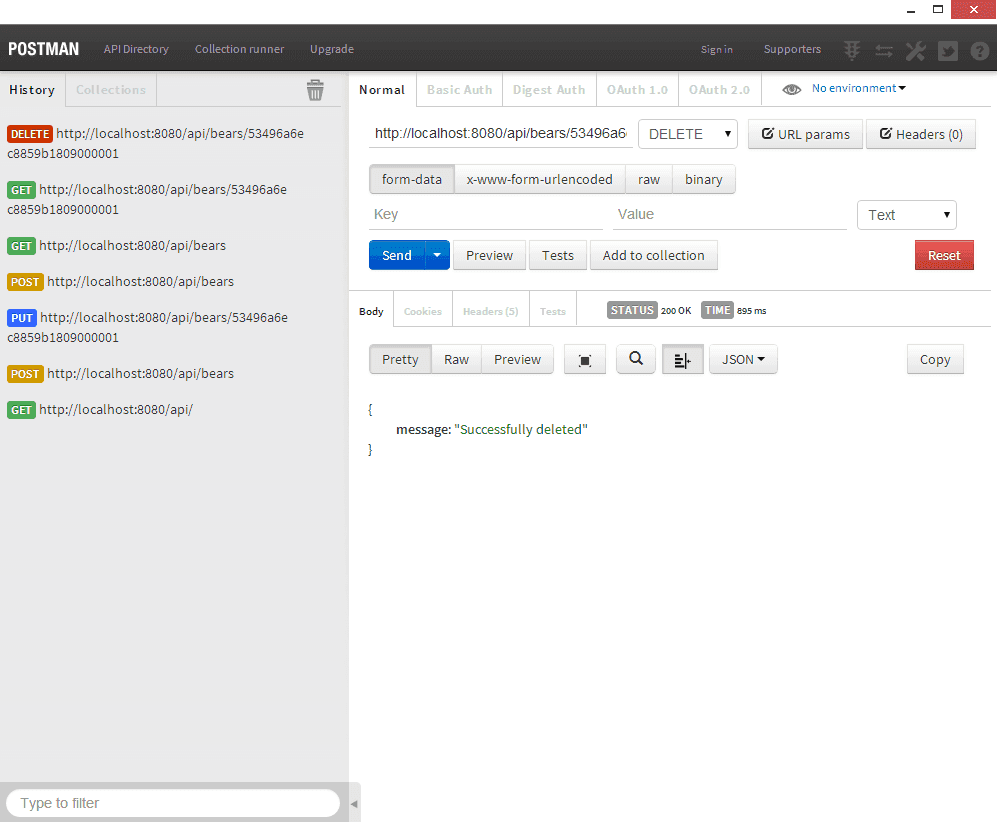Choose raw body type

click(x=649, y=179)
